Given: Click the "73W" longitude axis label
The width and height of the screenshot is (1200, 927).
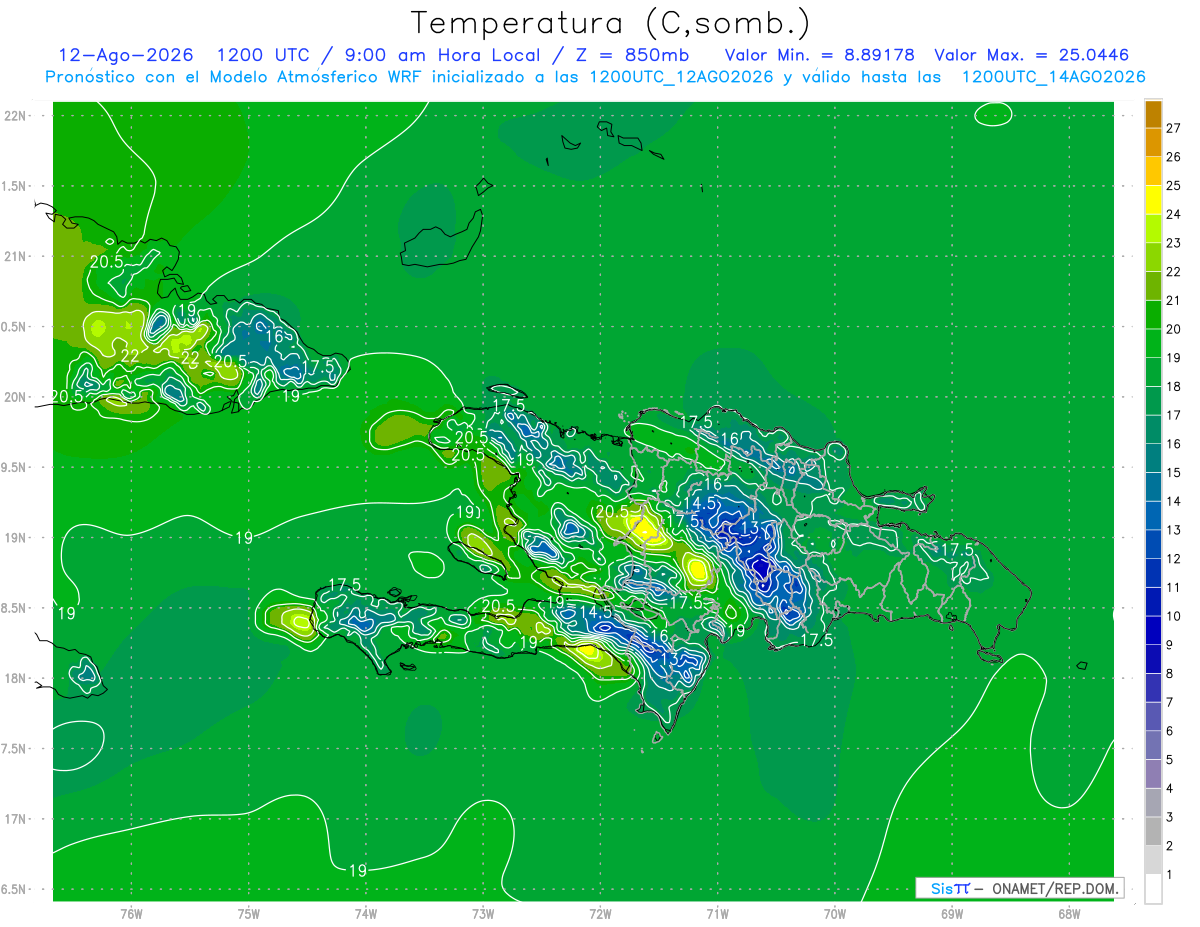Looking at the screenshot, I should point(483,914).
